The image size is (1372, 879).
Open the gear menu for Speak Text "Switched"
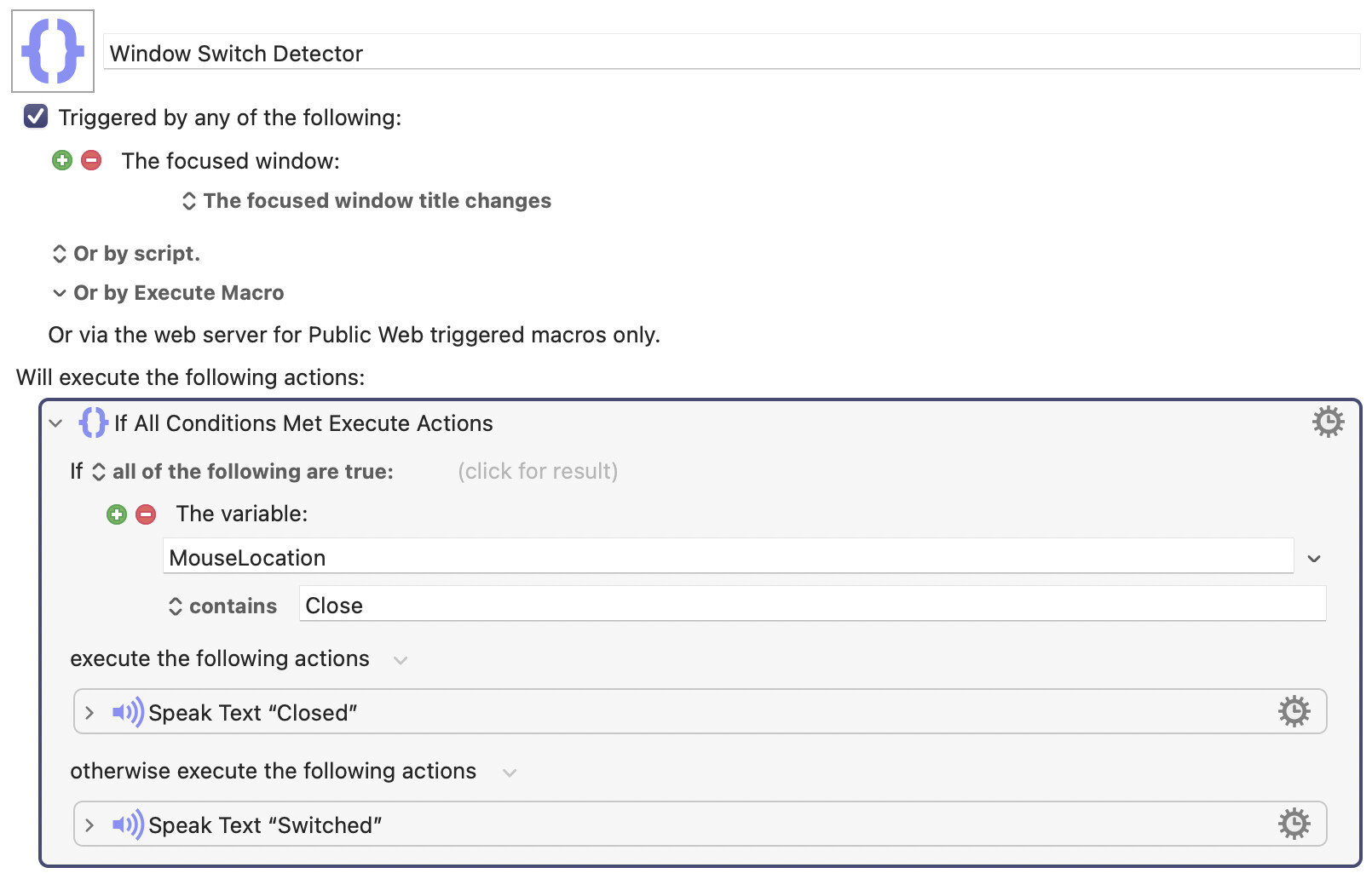tap(1294, 824)
